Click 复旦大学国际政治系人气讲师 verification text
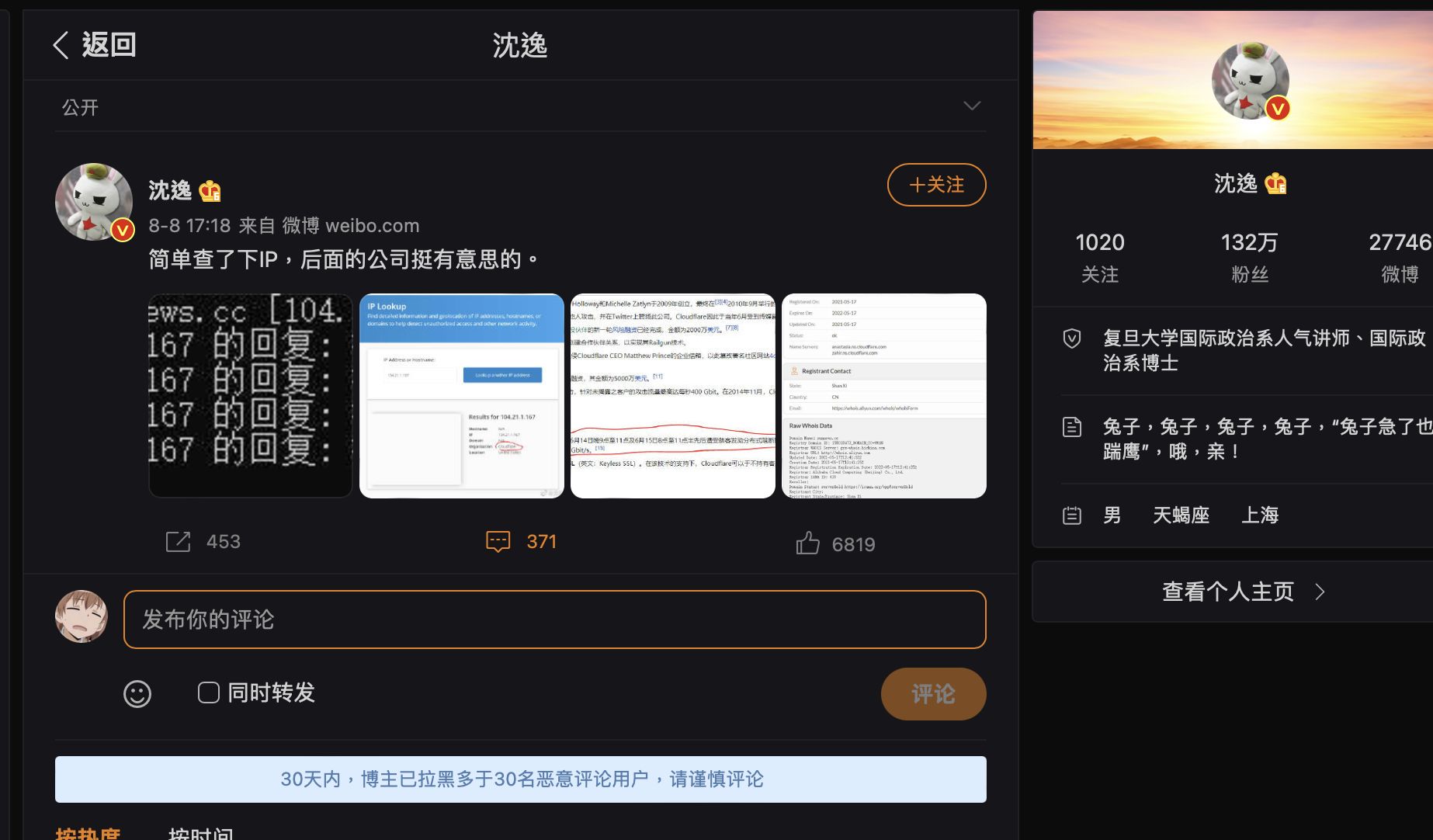Image resolution: width=1433 pixels, height=840 pixels. 1264,350
